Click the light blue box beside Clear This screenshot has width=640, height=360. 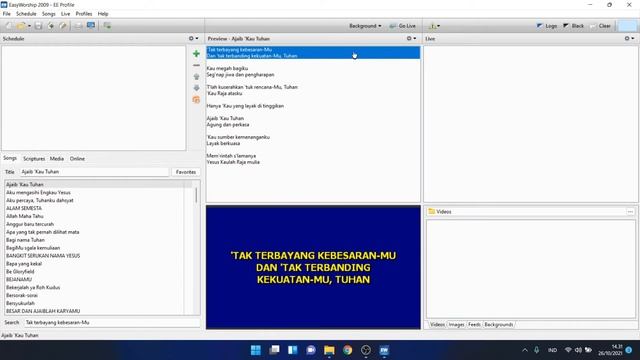pyautogui.click(x=628, y=26)
